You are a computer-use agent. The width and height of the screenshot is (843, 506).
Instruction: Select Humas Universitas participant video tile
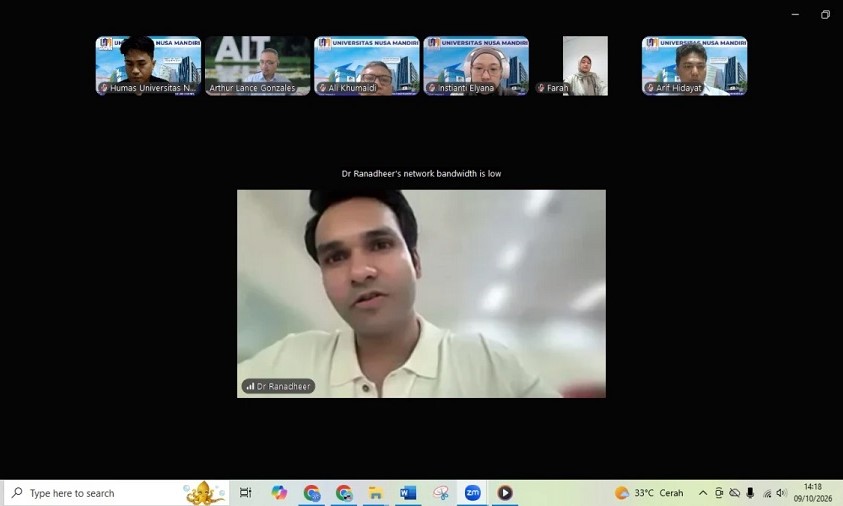(148, 66)
